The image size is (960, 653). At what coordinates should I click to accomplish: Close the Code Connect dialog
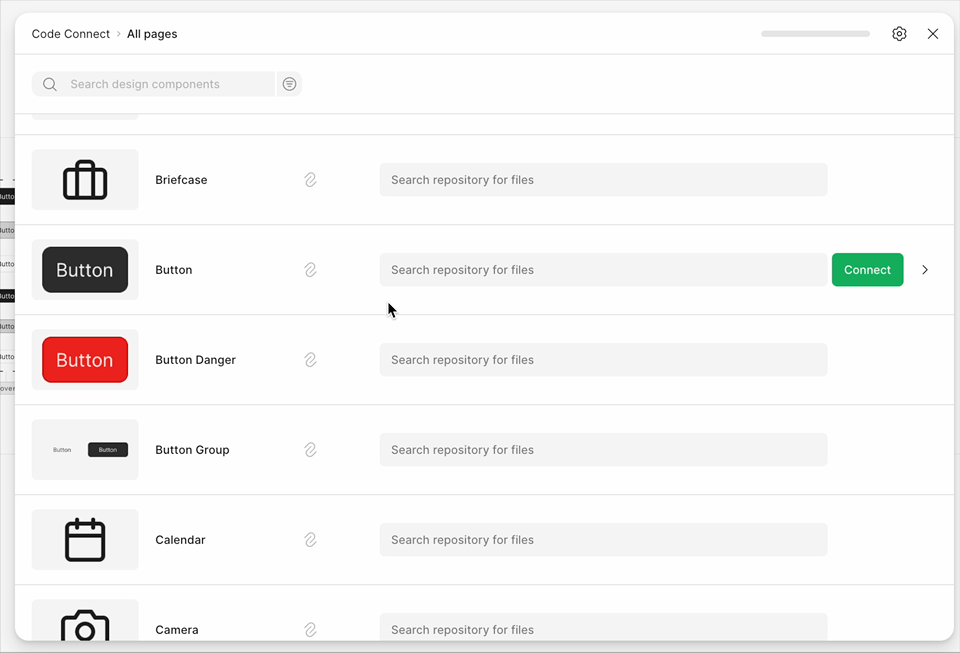click(933, 34)
